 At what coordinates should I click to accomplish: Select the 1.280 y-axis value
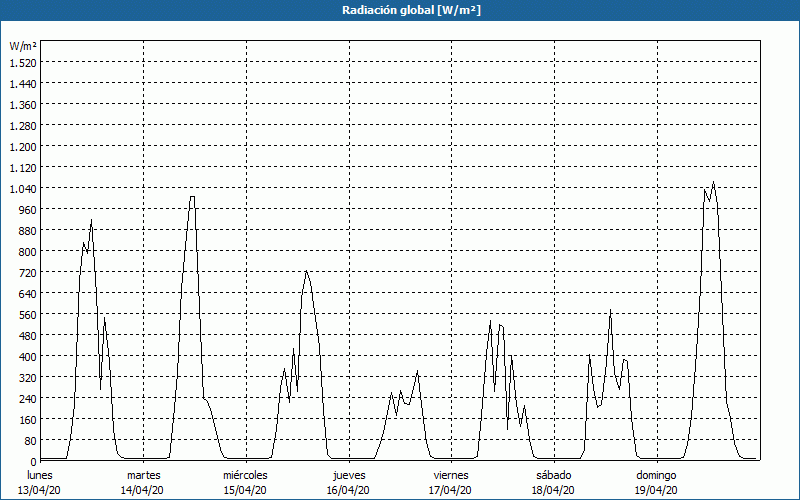pyautogui.click(x=23, y=126)
